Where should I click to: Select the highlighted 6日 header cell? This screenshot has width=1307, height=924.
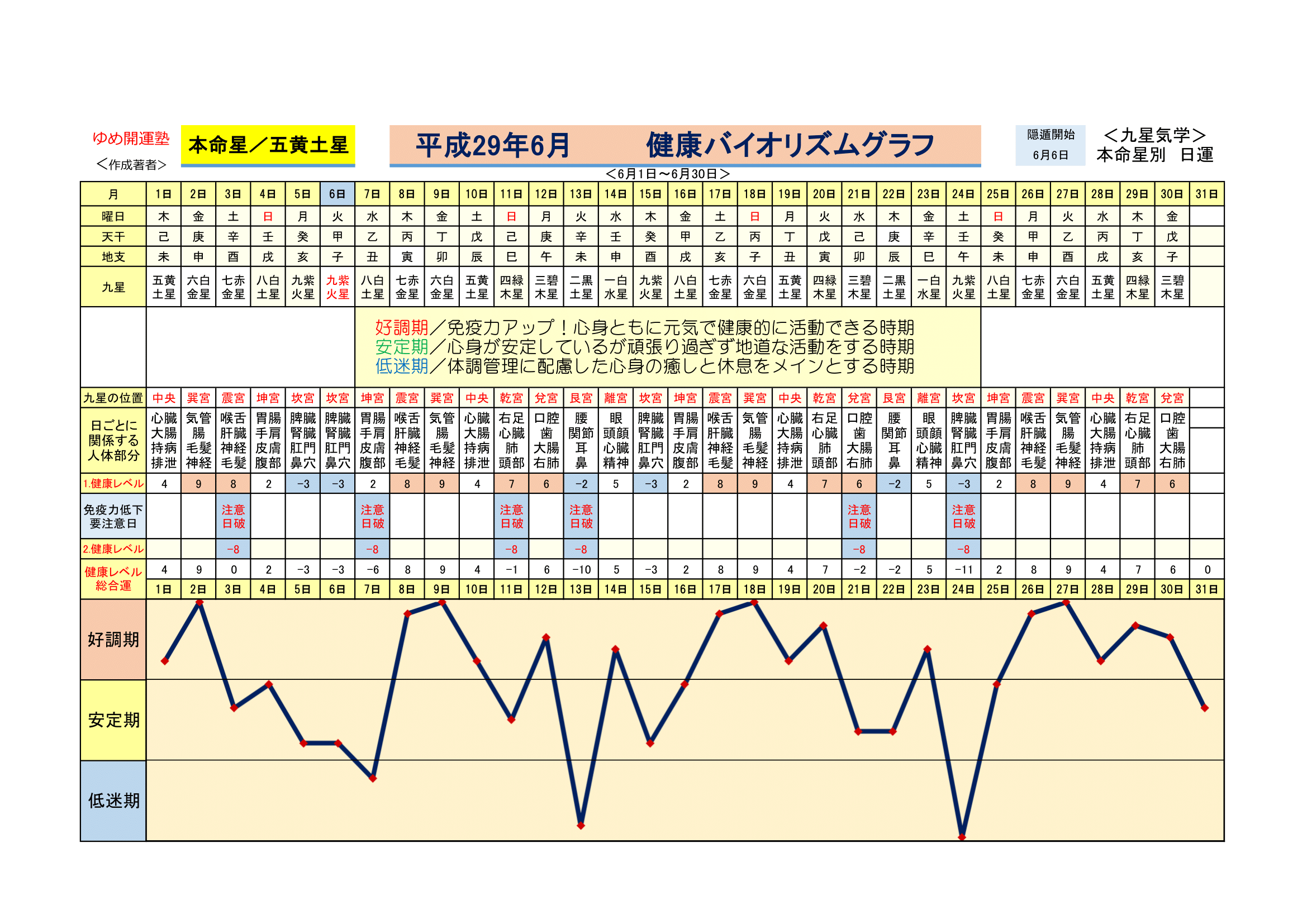tap(337, 194)
